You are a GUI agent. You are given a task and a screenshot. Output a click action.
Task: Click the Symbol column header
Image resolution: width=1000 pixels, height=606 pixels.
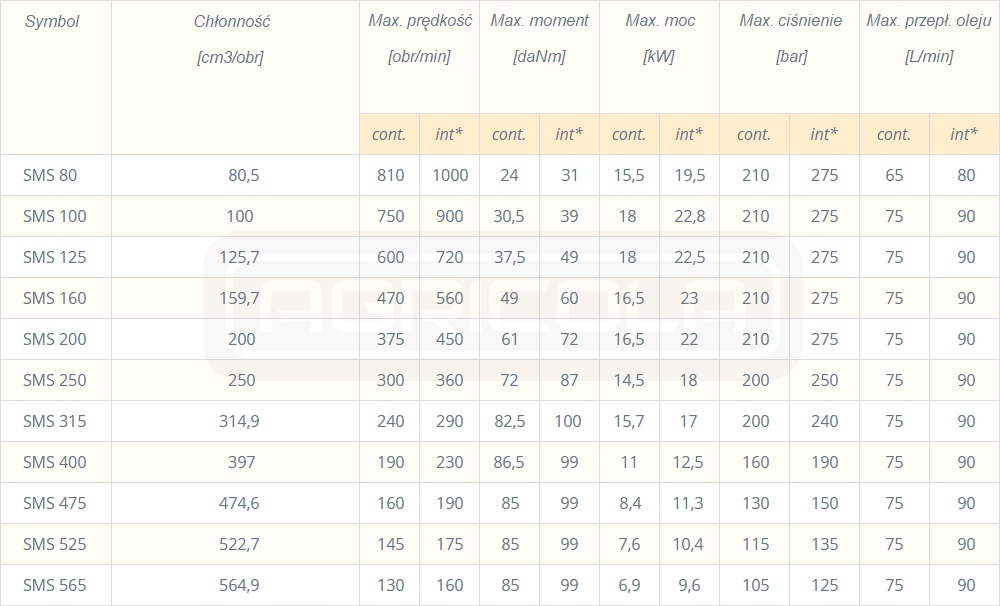tap(51, 21)
